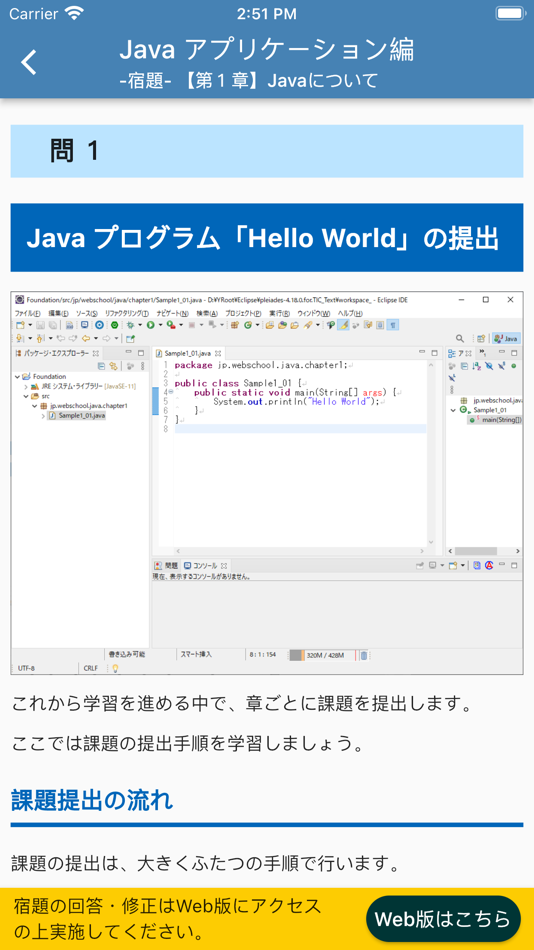Tap the sentence 課題の提出は、大きくふたつの手順で行います。
Viewport: 534px width, 950px height.
point(206,862)
